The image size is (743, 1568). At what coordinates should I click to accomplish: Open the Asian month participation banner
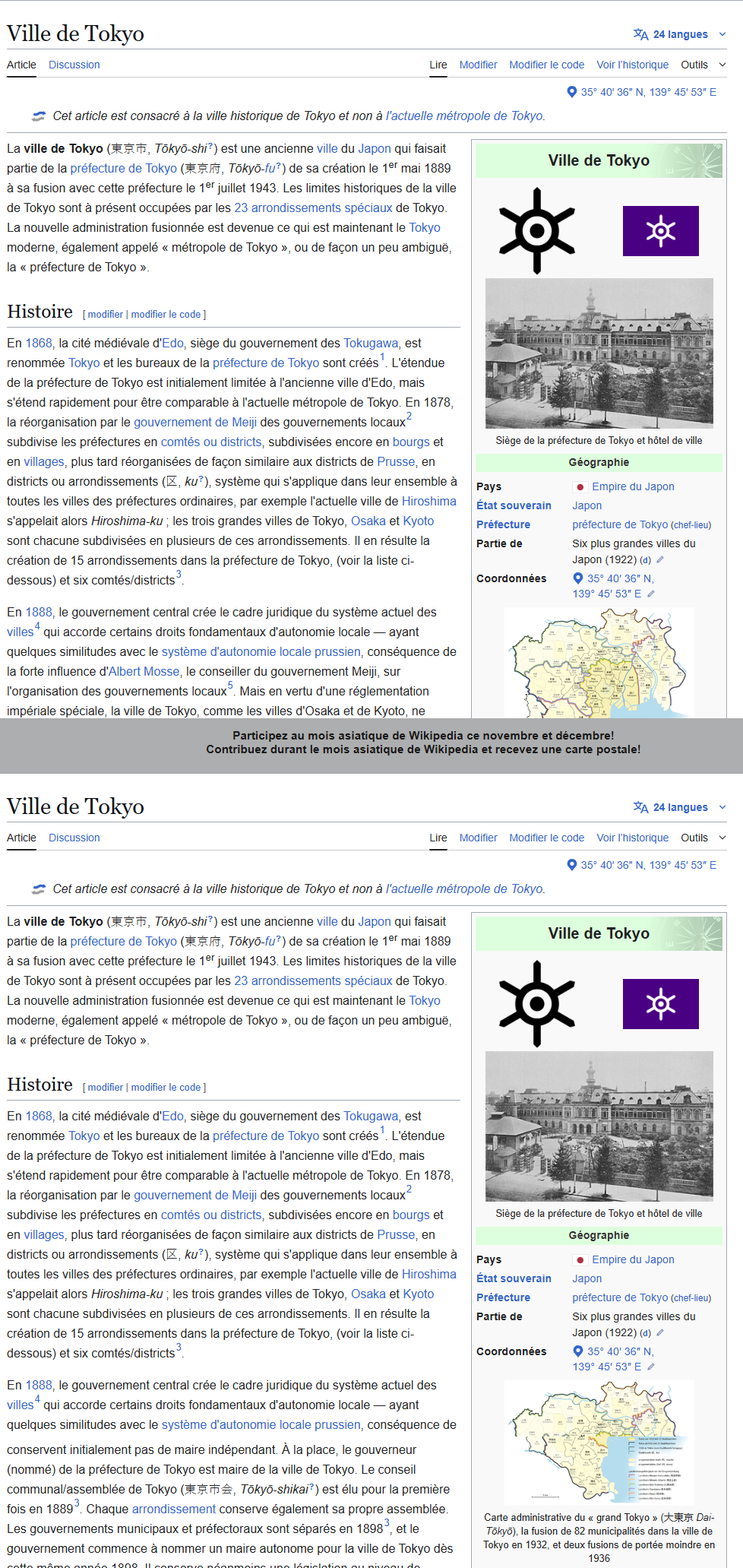click(423, 743)
